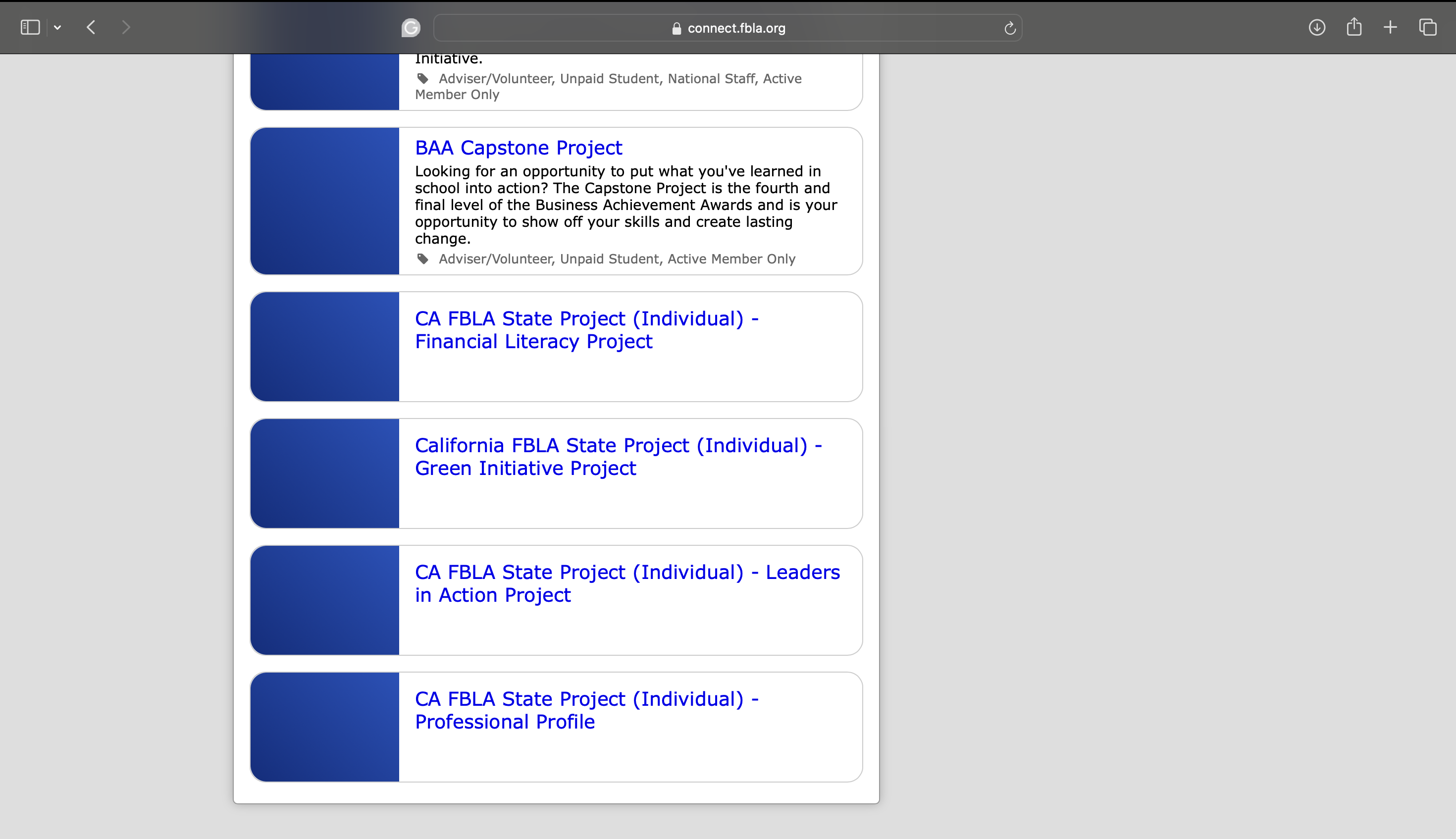Click the Financial Literacy Project blue thumbnail

point(325,347)
